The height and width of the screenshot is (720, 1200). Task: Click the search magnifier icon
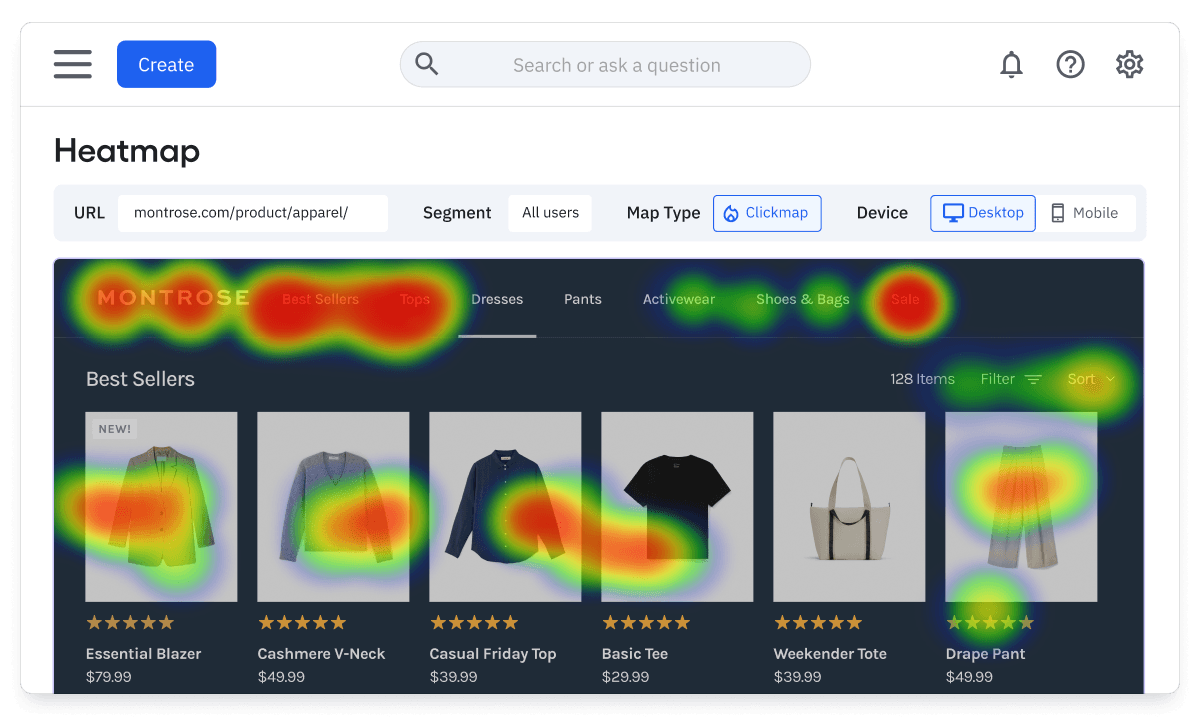pos(427,65)
